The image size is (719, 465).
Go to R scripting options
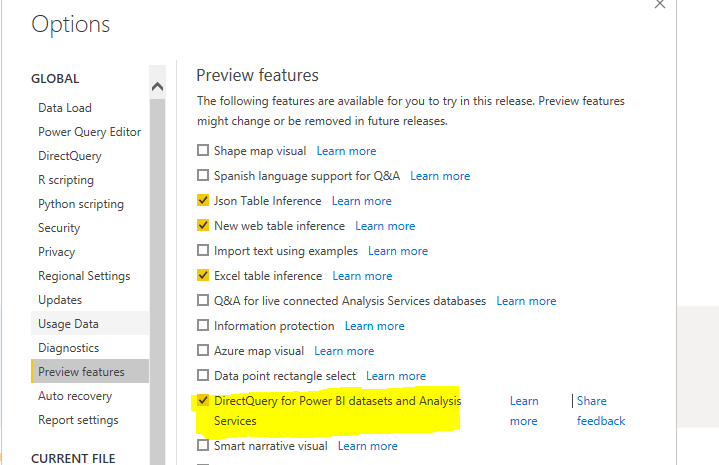pos(66,180)
